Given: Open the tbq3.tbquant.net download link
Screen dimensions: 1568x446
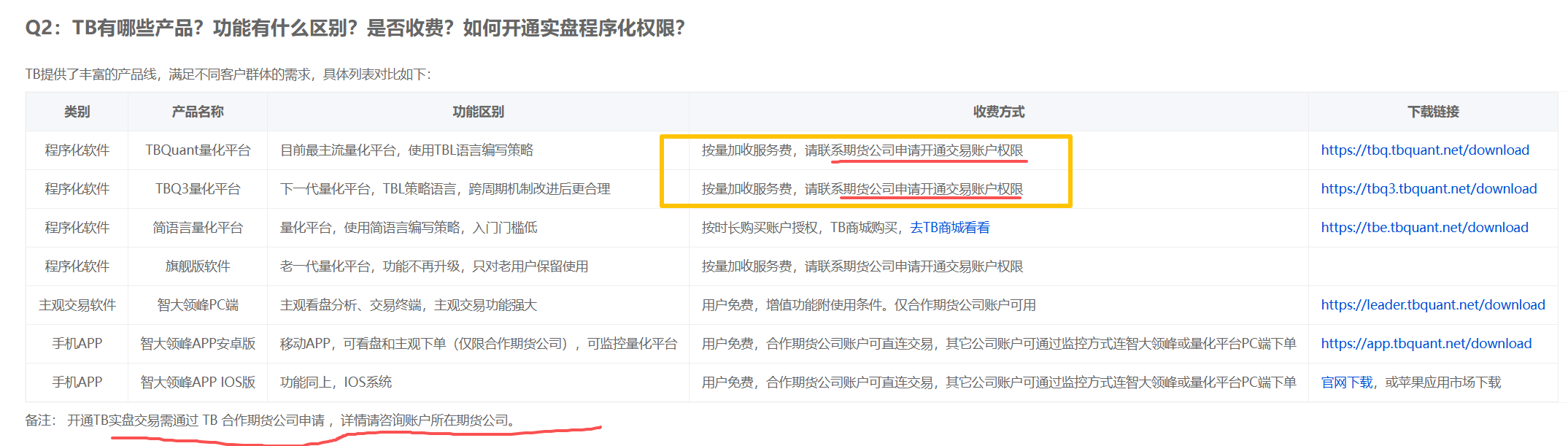Looking at the screenshot, I should click(x=1428, y=189).
